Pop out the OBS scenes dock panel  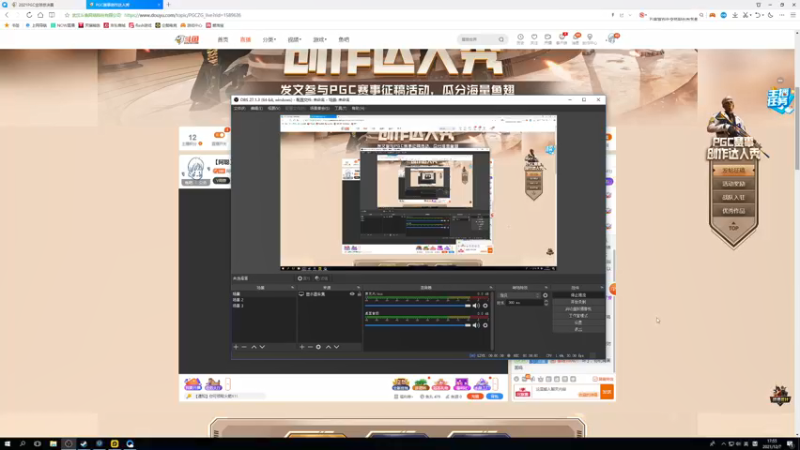[x=293, y=288]
